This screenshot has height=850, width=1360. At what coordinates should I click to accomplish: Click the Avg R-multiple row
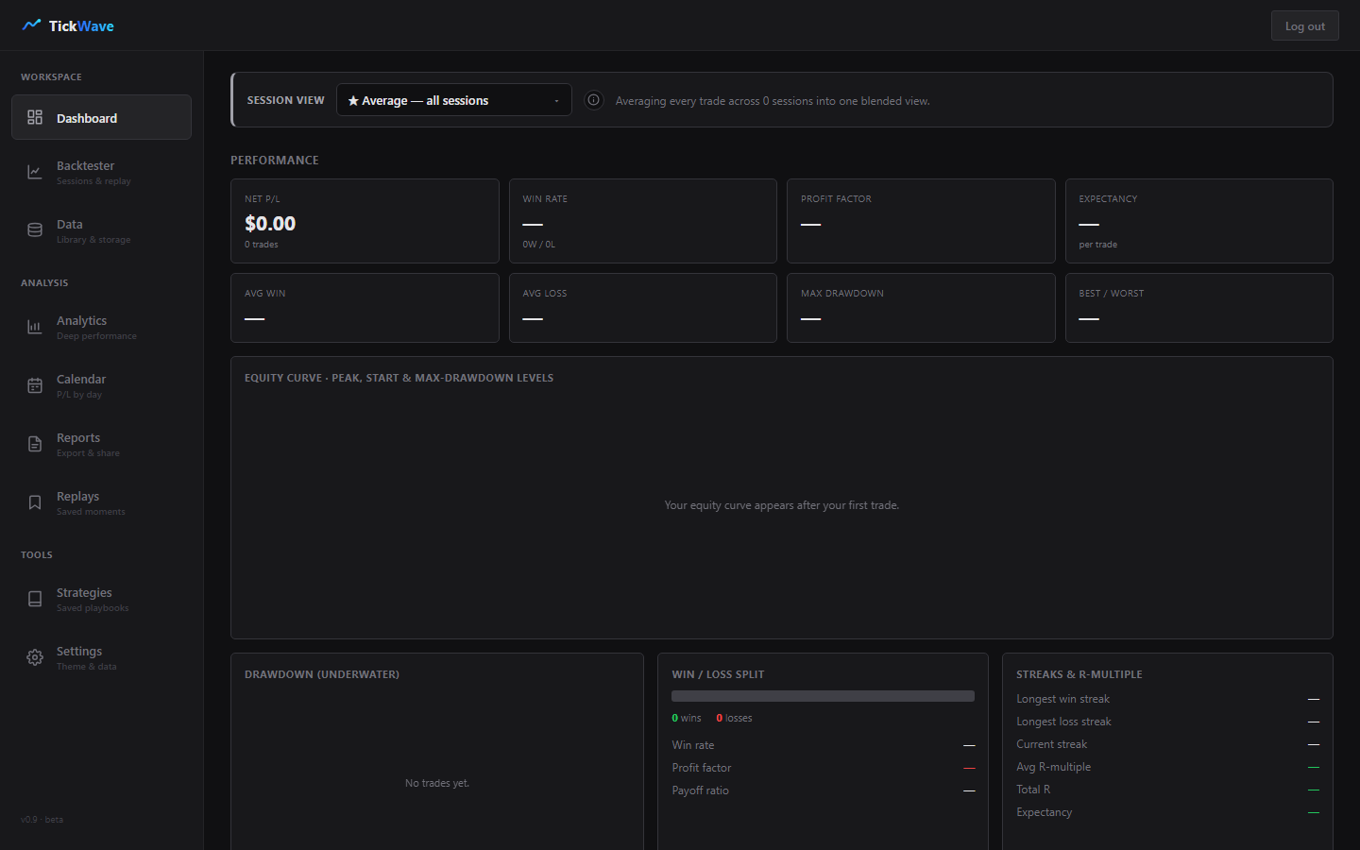click(x=1168, y=767)
